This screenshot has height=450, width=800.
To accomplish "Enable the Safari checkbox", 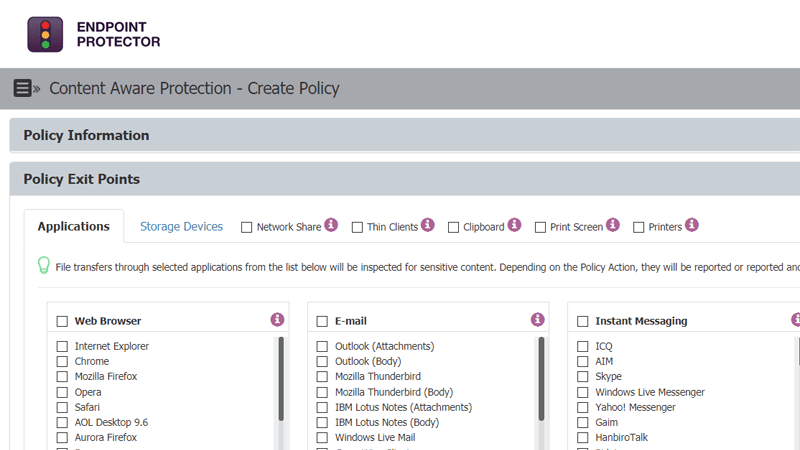I will tap(62, 407).
